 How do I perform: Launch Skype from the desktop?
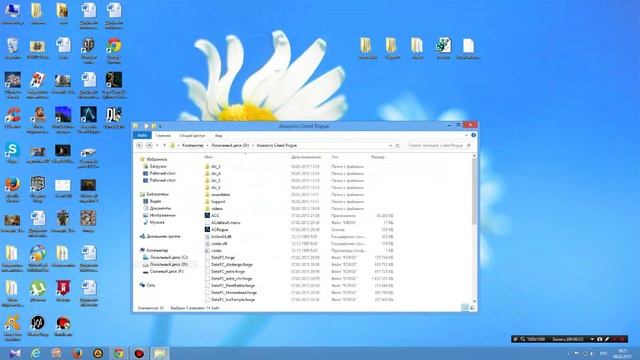[12, 153]
